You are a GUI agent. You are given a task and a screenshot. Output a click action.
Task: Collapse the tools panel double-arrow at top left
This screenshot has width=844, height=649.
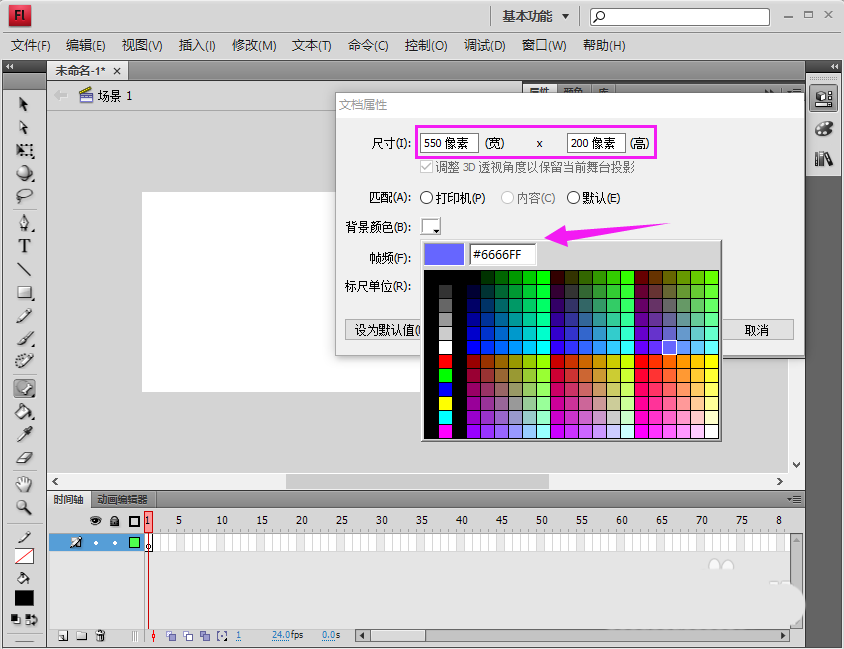click(x=10, y=66)
